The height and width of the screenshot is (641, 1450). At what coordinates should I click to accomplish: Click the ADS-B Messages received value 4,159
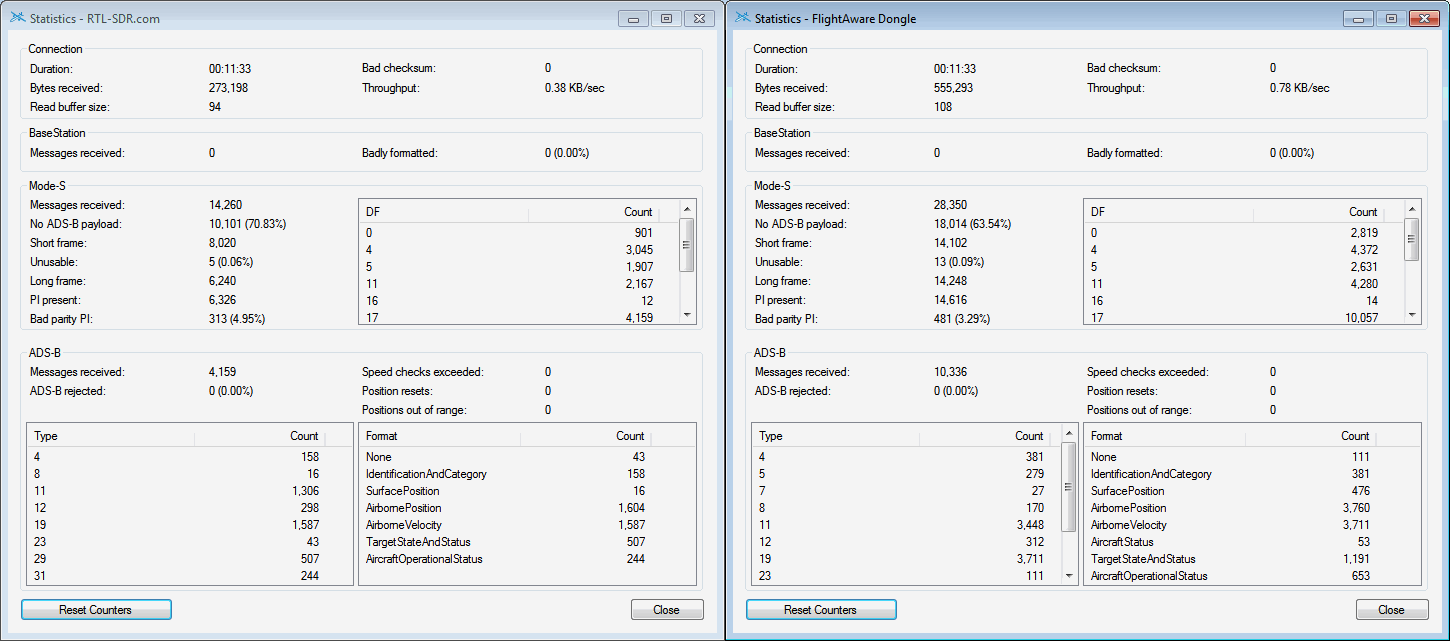click(222, 372)
